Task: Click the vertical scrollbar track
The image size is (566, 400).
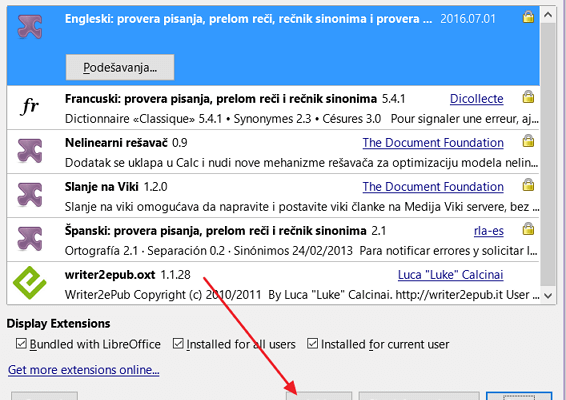Action: 548,155
